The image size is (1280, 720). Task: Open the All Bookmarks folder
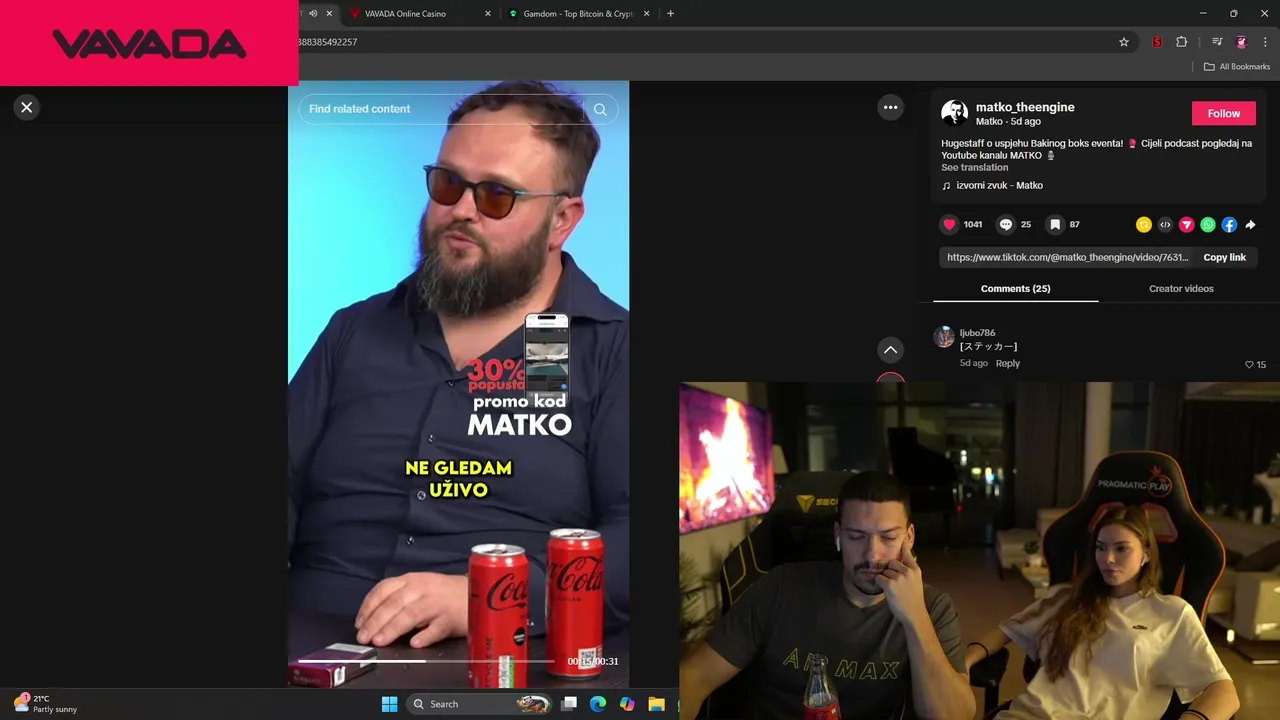pyautogui.click(x=1237, y=67)
